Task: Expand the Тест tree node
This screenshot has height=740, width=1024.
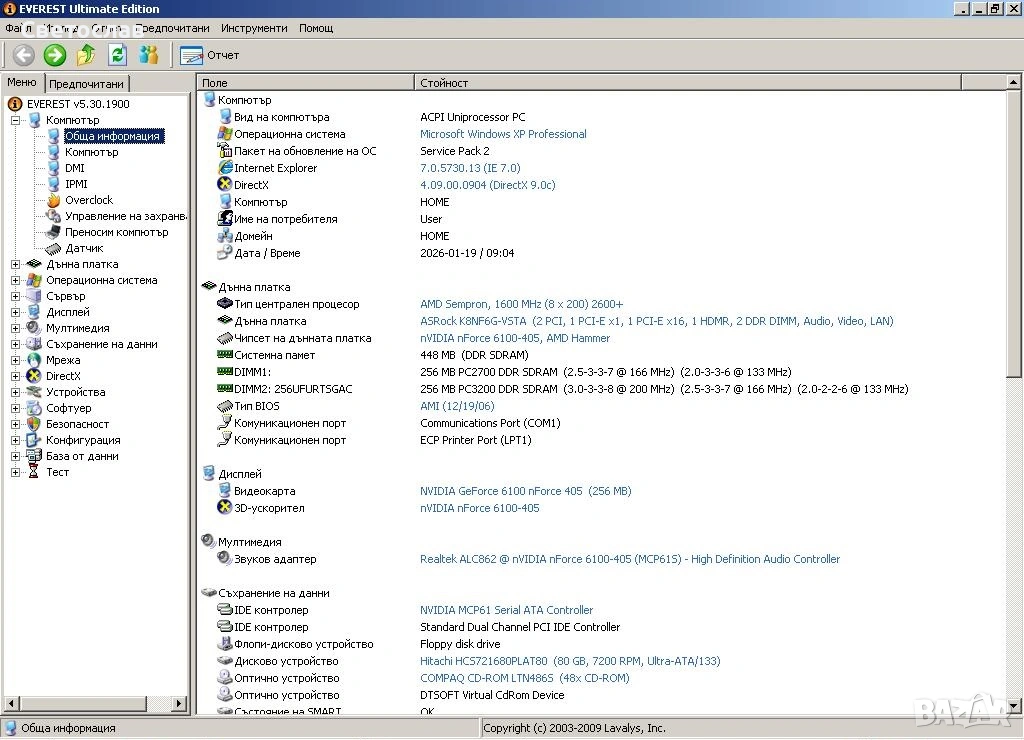Action: (16, 472)
